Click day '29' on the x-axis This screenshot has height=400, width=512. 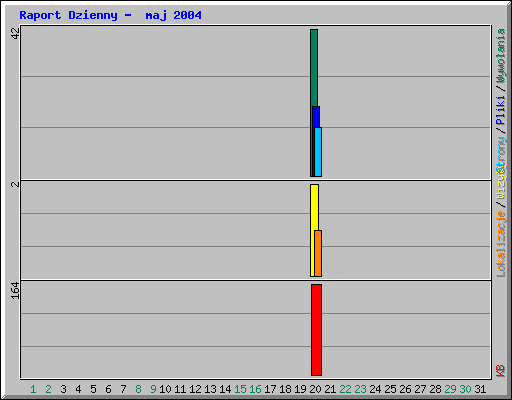pos(450,389)
